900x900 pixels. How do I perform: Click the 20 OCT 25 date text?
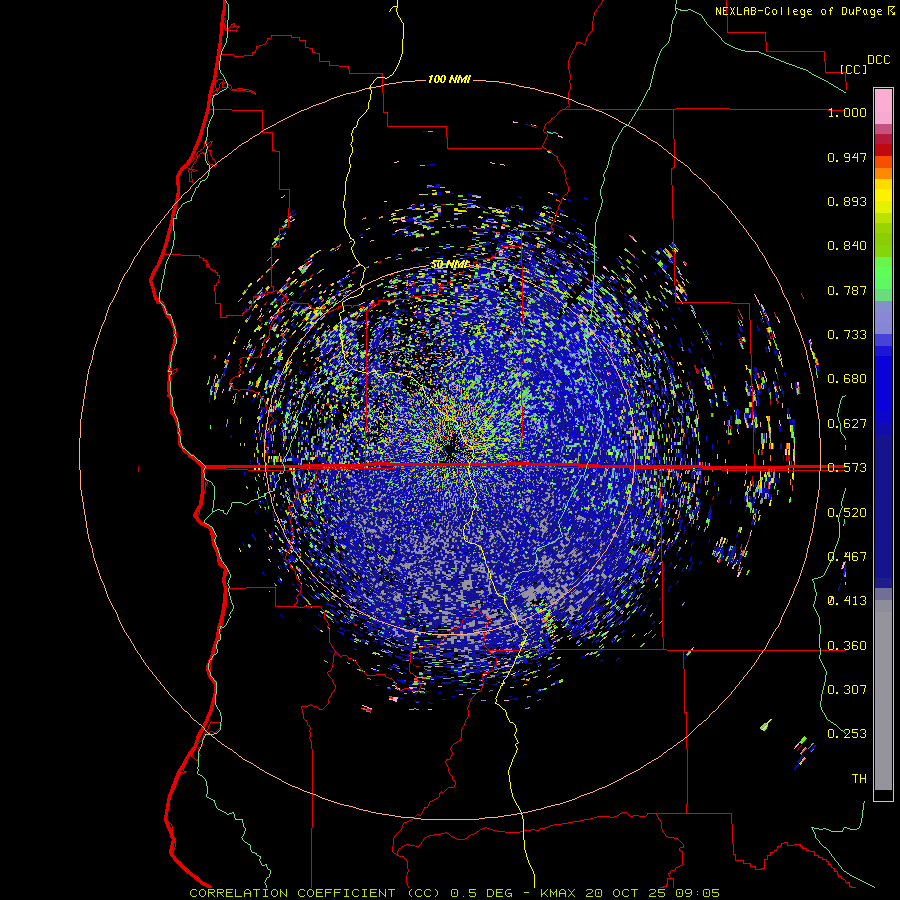[x=625, y=893]
